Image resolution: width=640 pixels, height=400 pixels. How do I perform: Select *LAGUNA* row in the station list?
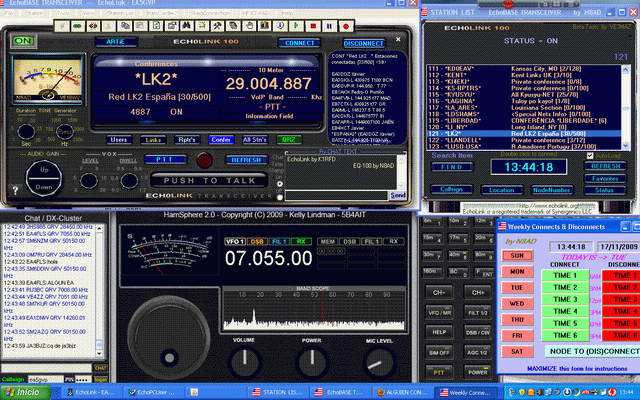pyautogui.click(x=524, y=101)
